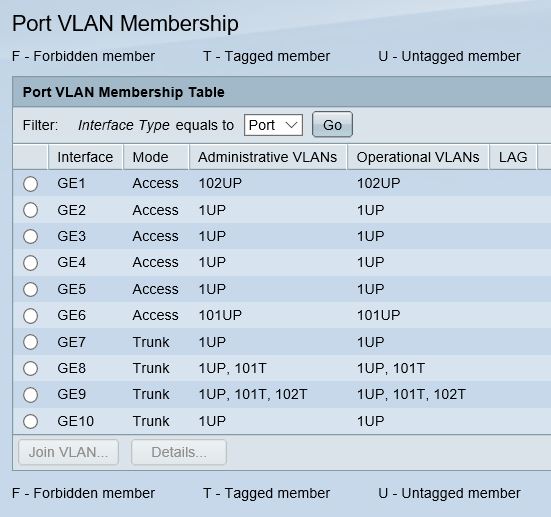The image size is (551, 517).
Task: Select the GE10 interface radio button
Action: click(x=31, y=421)
